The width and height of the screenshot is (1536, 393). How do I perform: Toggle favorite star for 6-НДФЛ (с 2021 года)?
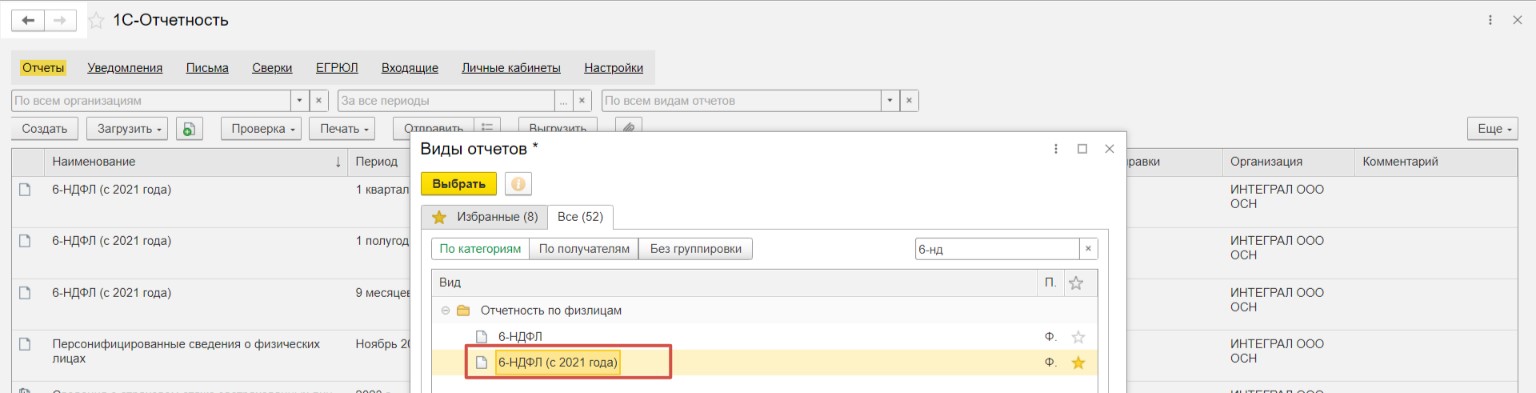(1078, 363)
